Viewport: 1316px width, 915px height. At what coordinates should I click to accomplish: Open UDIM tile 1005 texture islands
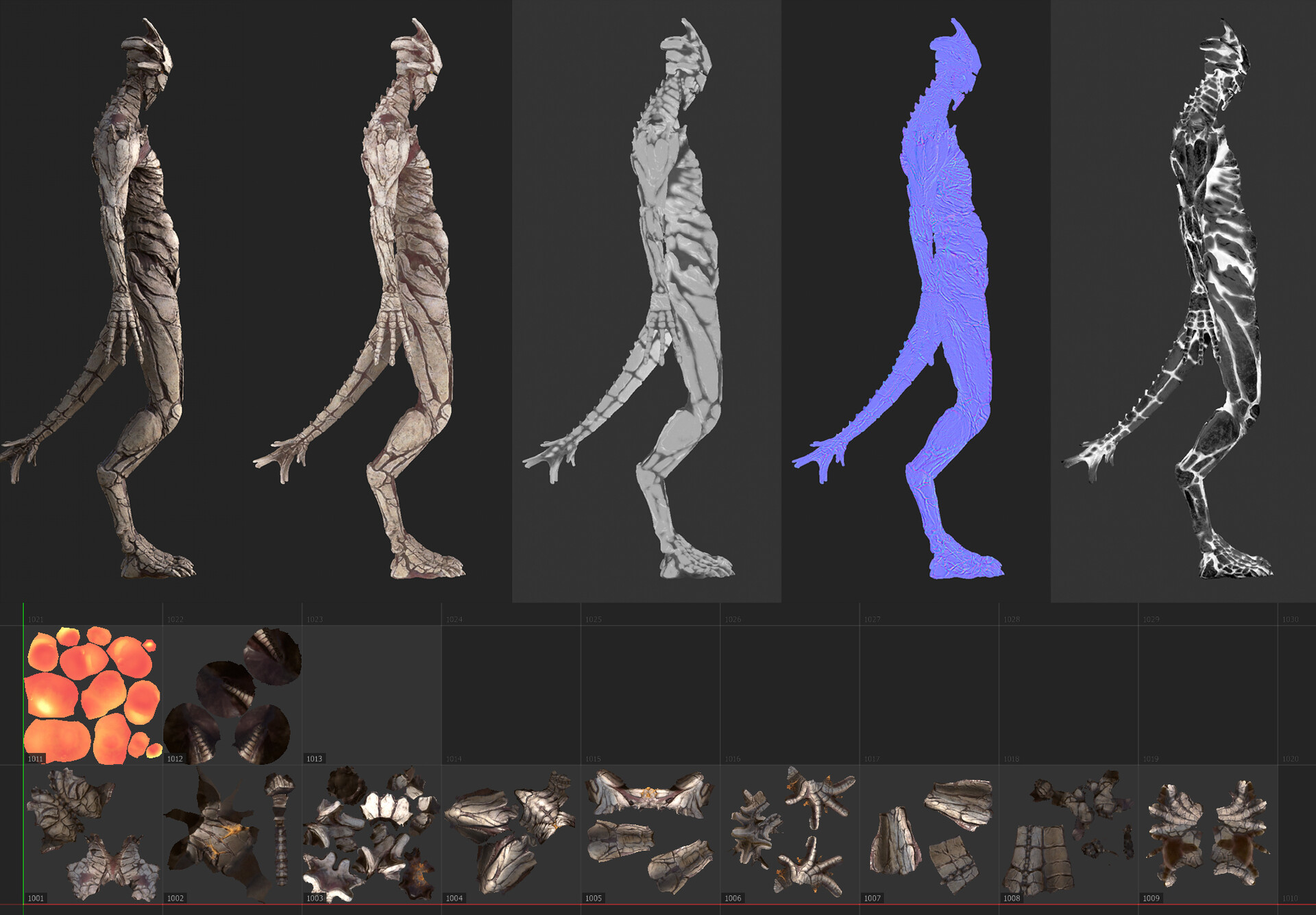[650, 834]
